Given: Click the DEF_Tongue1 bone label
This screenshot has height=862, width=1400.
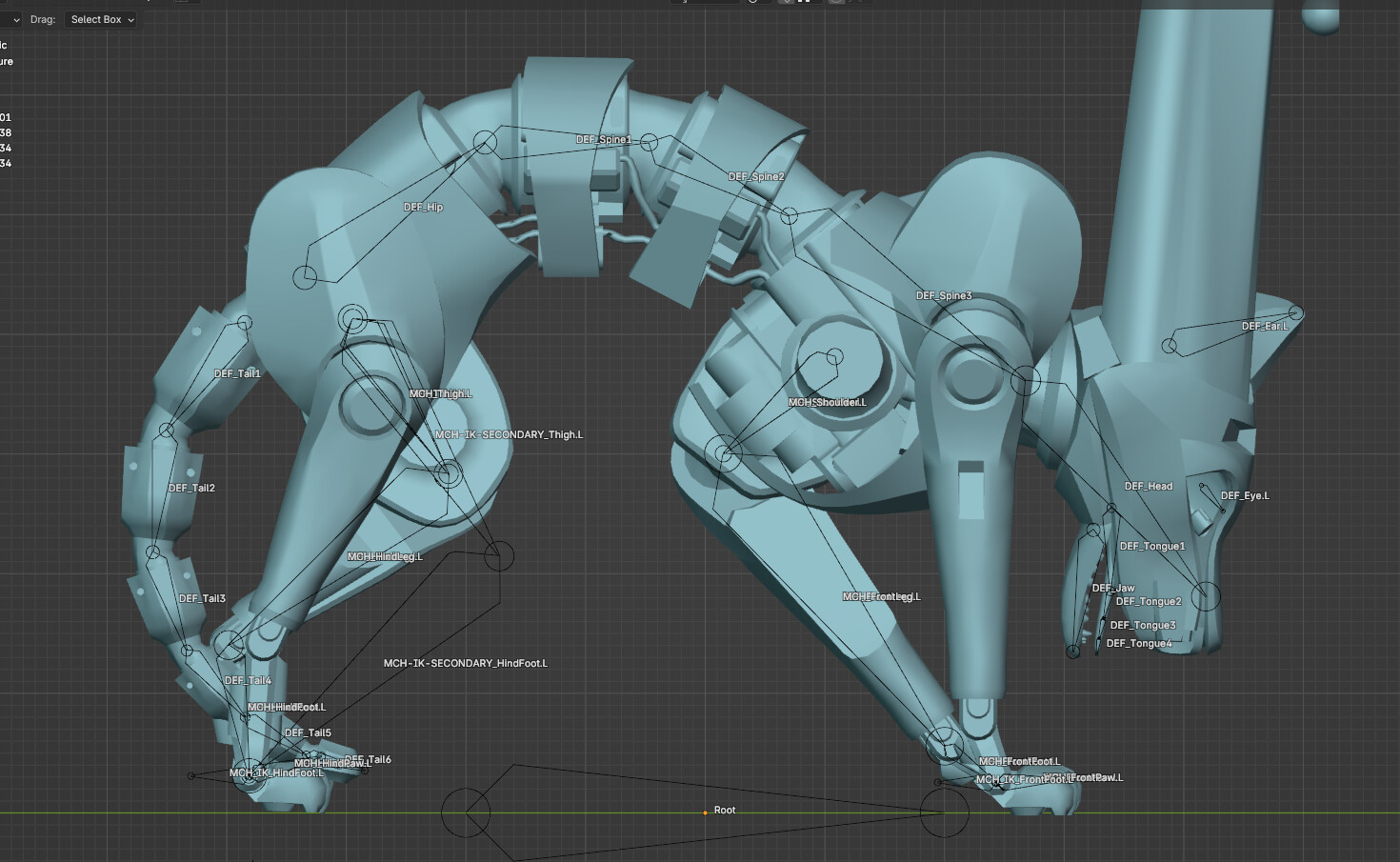Looking at the screenshot, I should (1151, 546).
